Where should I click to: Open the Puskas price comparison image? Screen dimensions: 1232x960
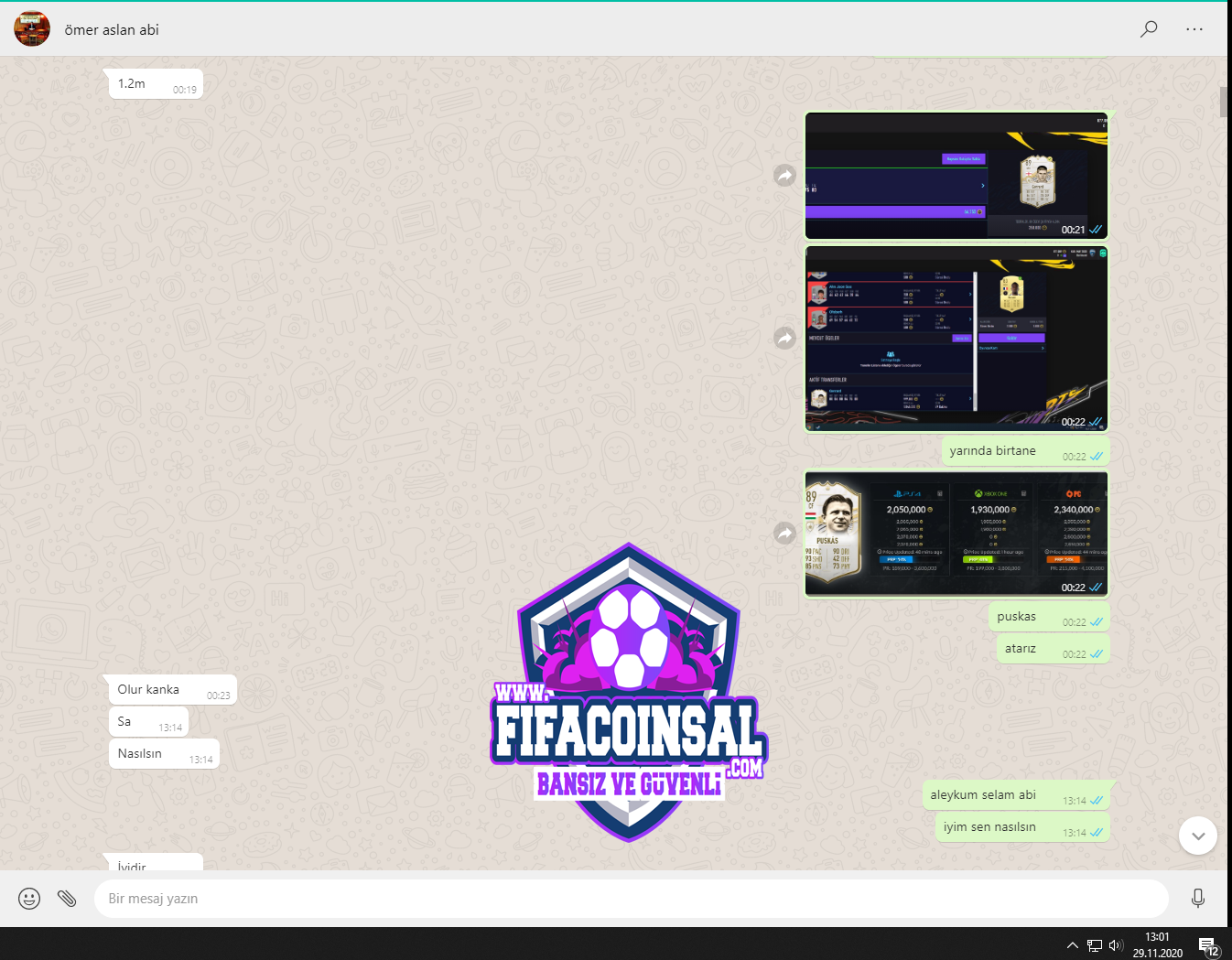tap(956, 534)
